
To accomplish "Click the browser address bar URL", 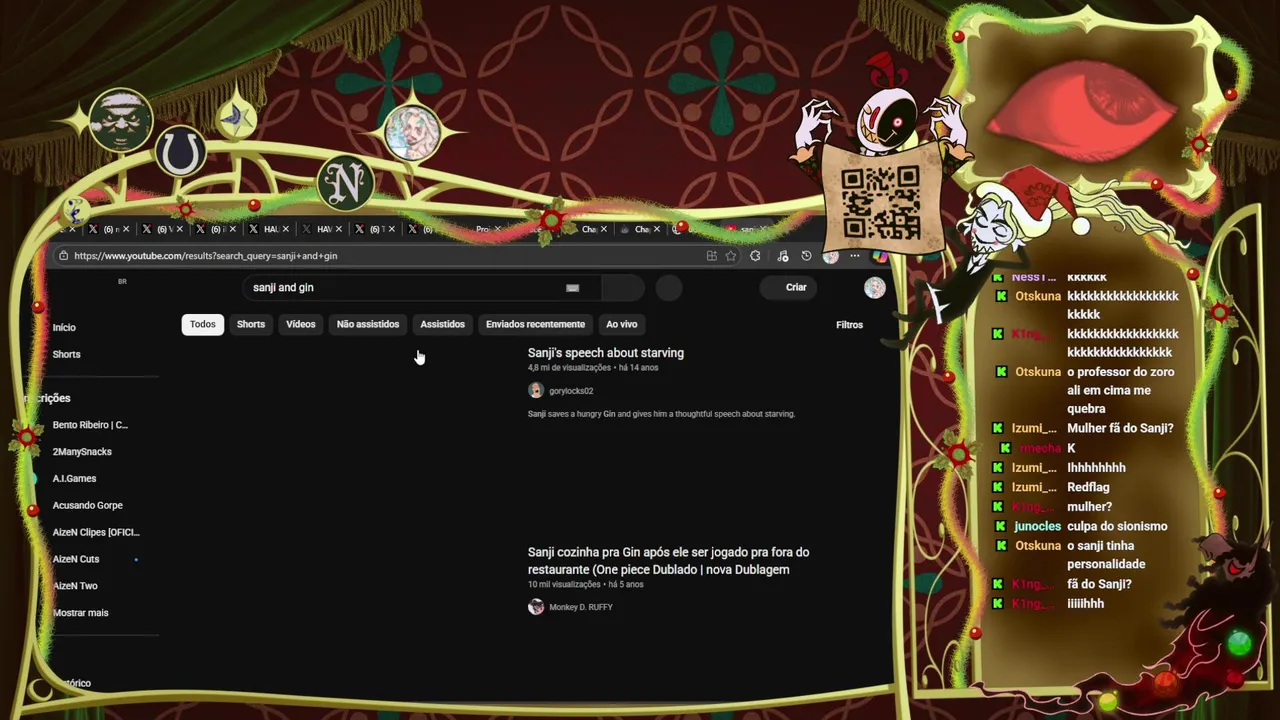I will (206, 256).
